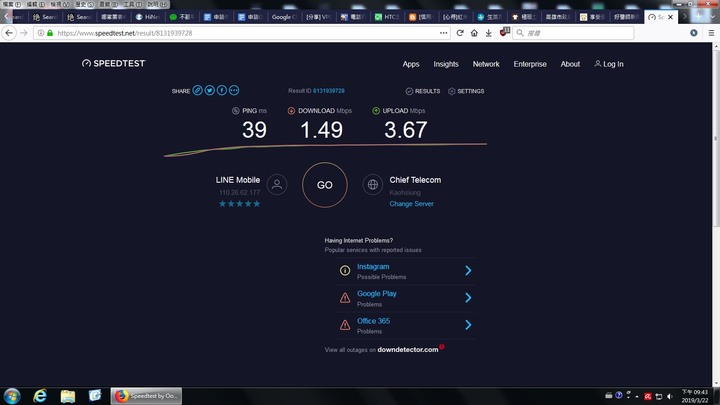720x405 pixels.
Task: Open Windows Explorer folder in taskbar
Action: [x=68, y=396]
